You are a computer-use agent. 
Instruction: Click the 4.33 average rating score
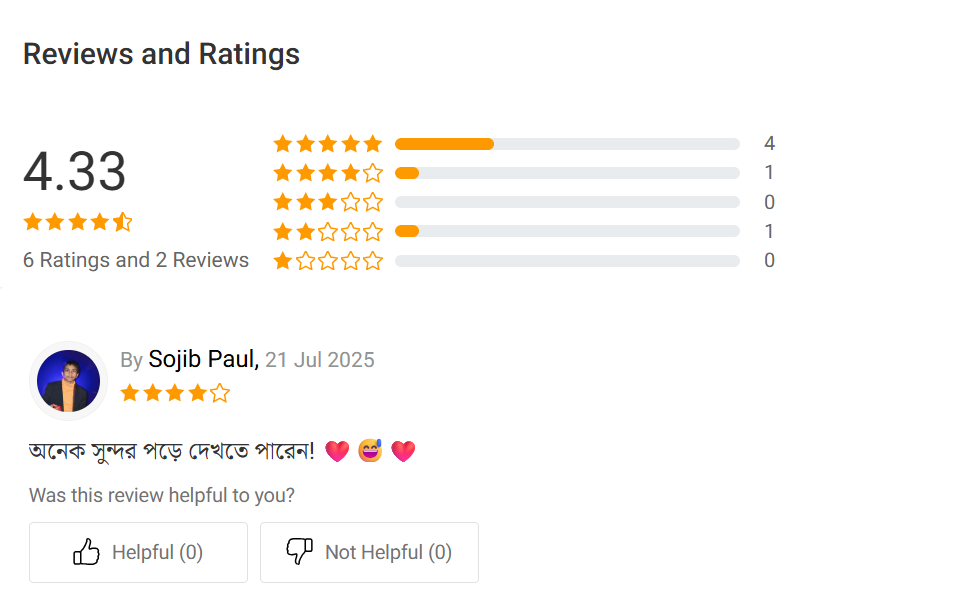[75, 171]
